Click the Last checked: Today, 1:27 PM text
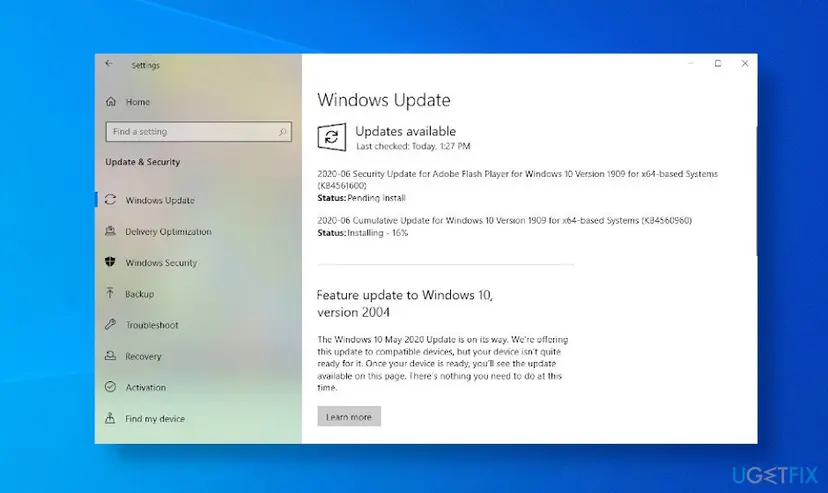The height and width of the screenshot is (493, 828). (x=413, y=146)
